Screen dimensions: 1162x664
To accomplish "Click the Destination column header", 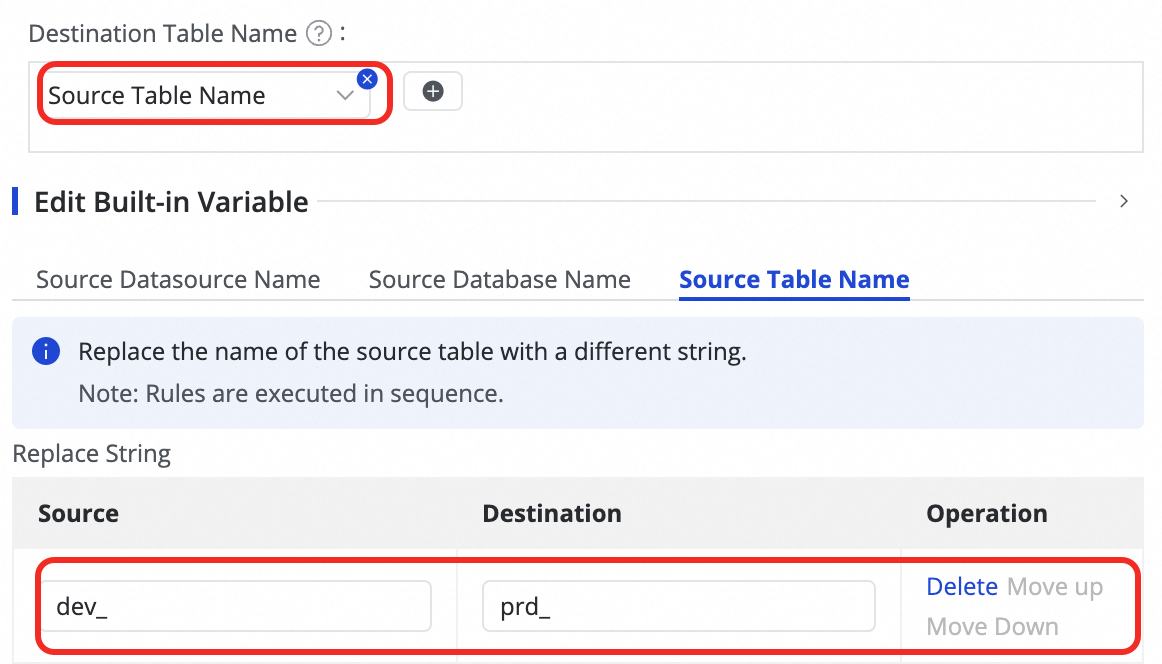I will pyautogui.click(x=552, y=514).
